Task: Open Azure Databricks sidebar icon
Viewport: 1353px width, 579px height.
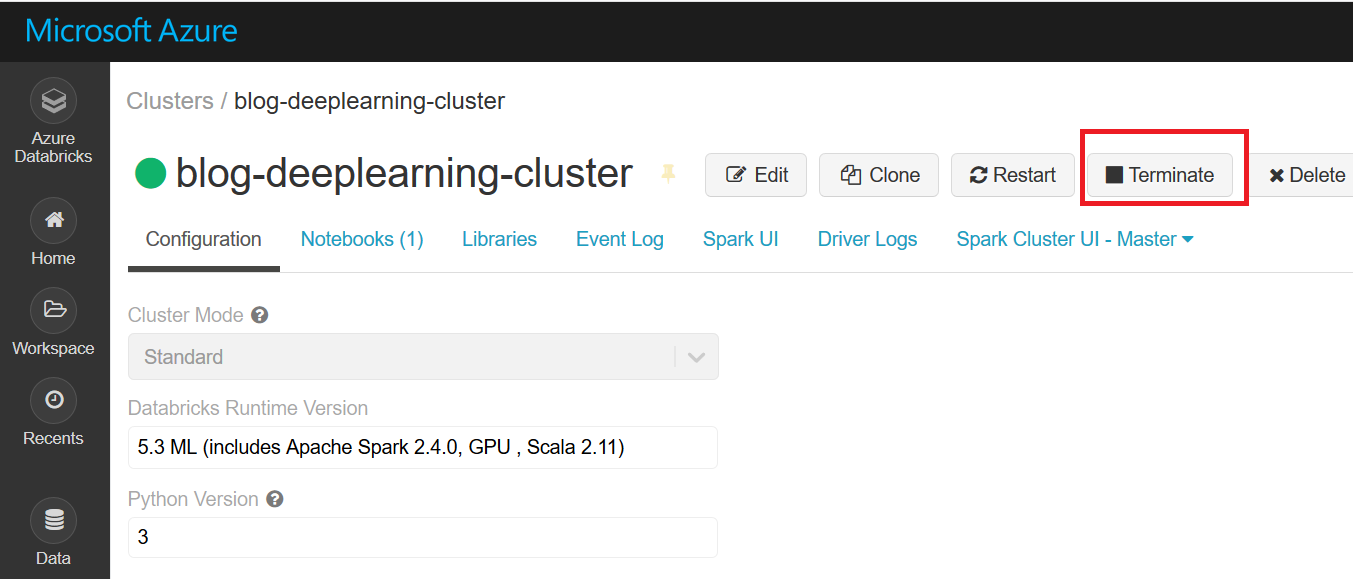Action: point(54,100)
